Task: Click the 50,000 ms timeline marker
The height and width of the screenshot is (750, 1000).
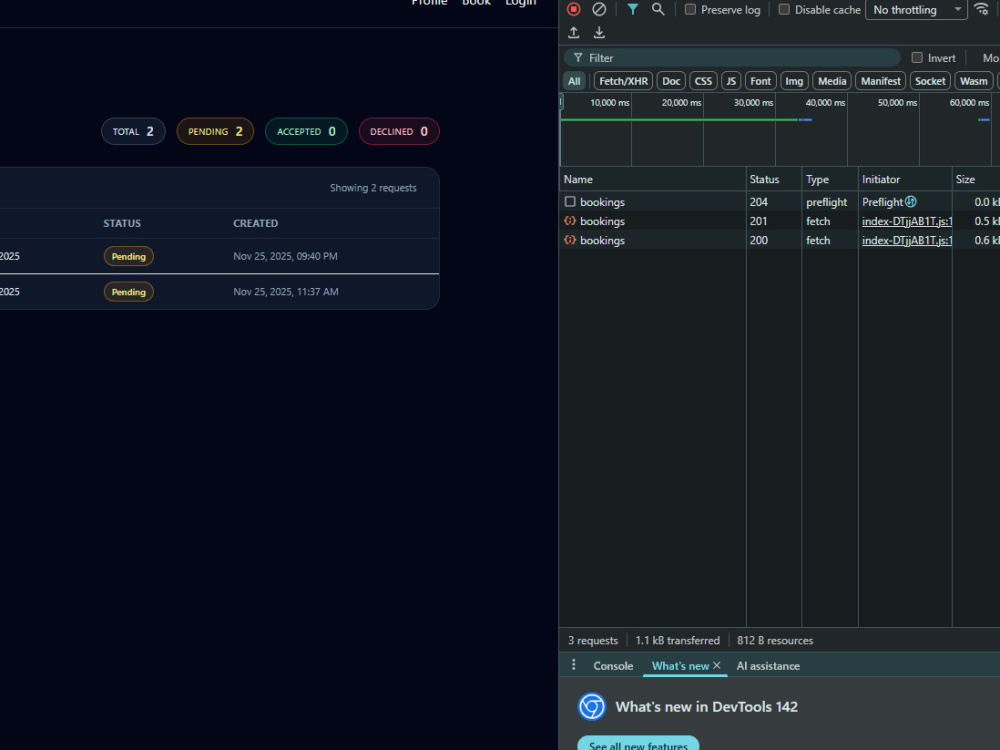Action: (897, 103)
